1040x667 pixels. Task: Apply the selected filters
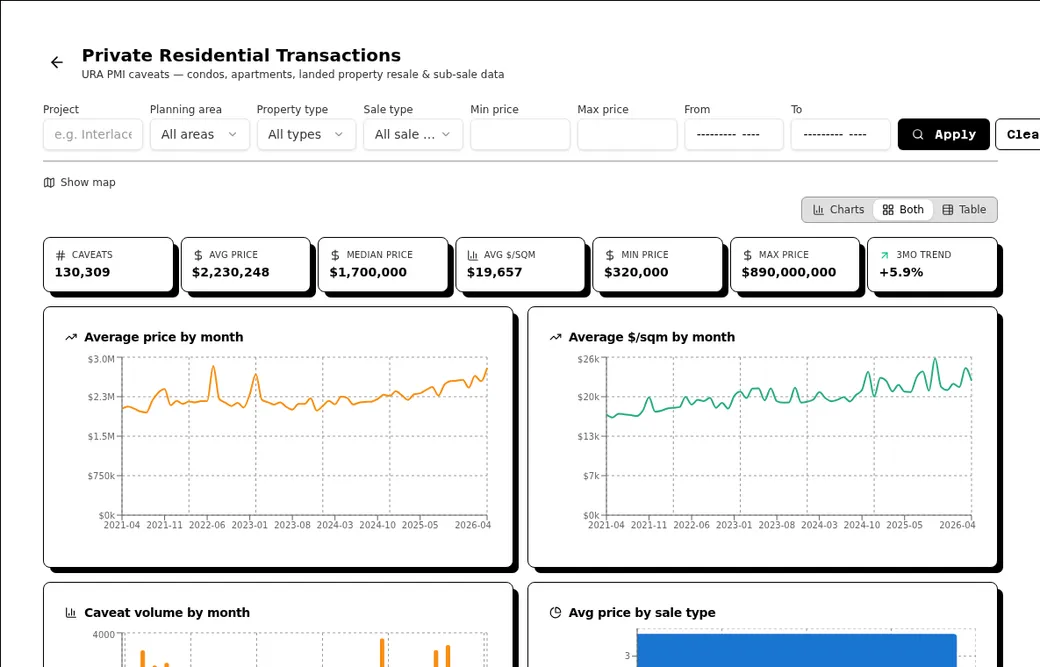pyautogui.click(x=944, y=135)
